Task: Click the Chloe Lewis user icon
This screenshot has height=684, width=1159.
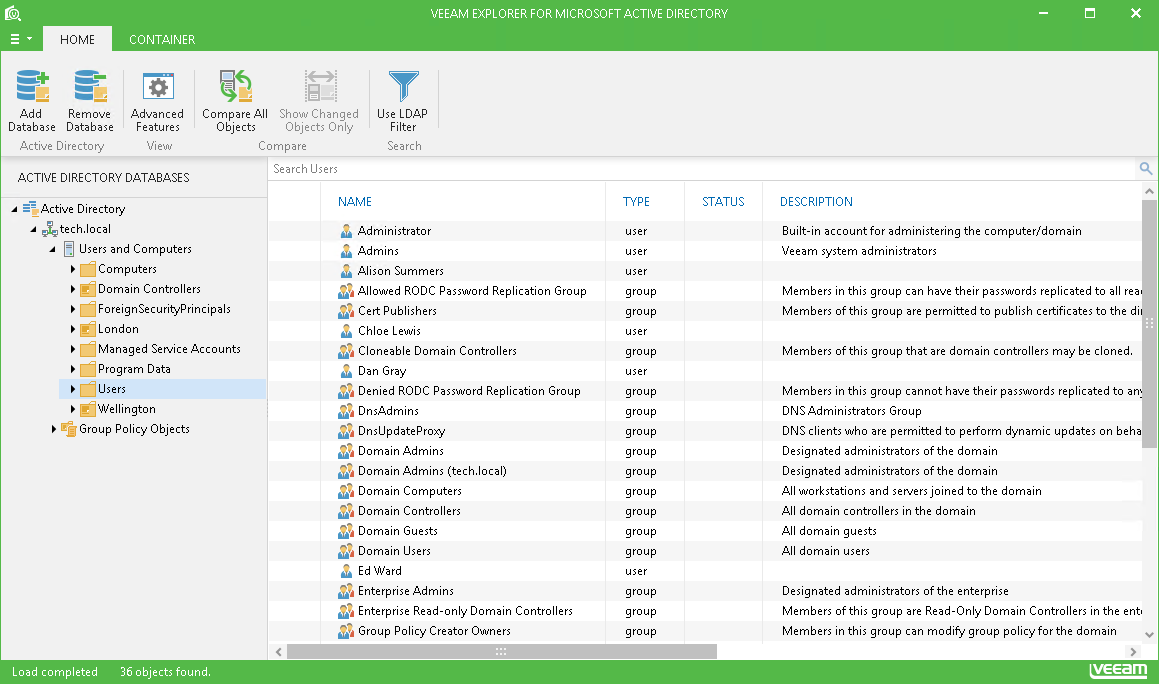Action: click(346, 331)
